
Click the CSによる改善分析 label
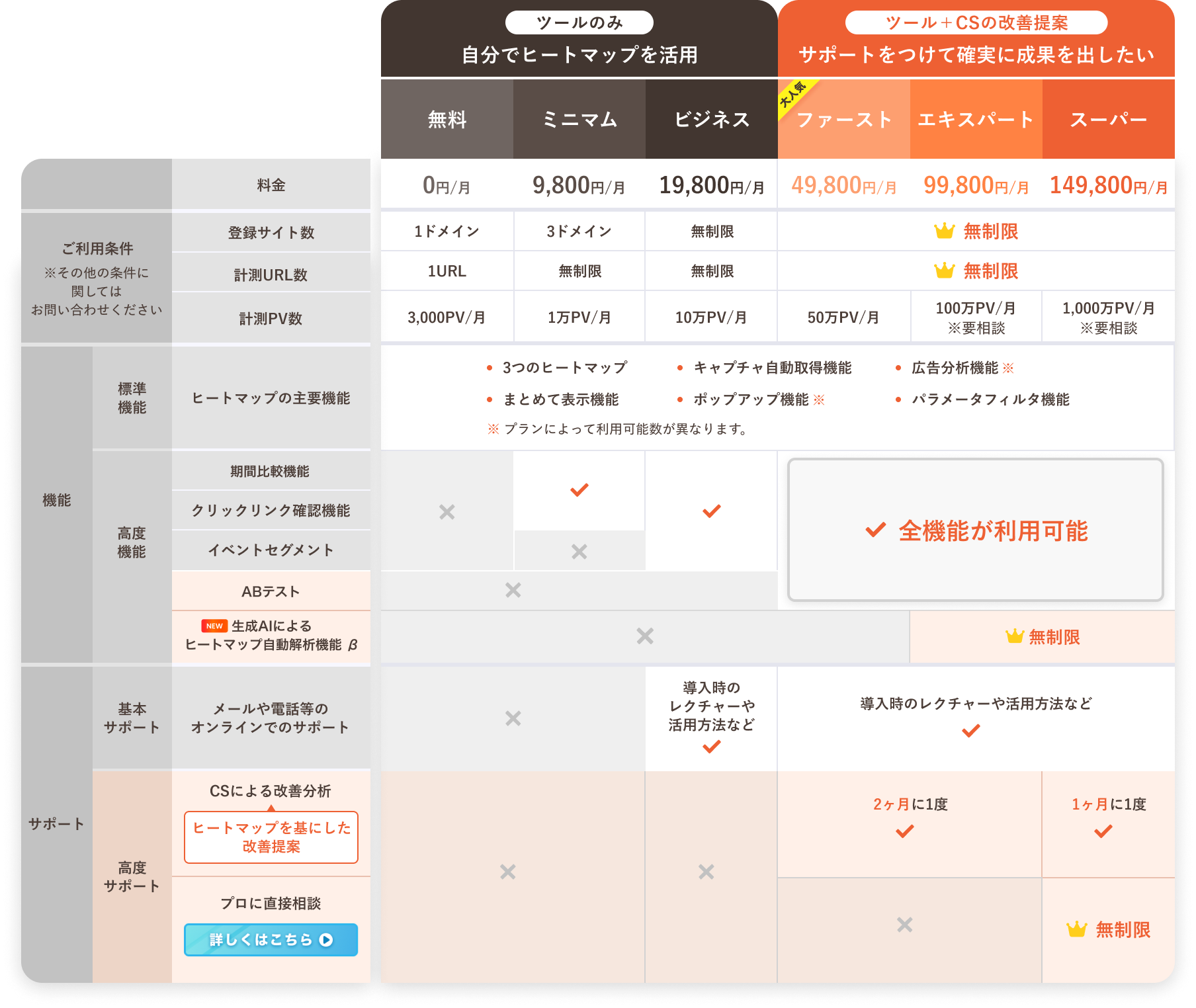click(x=271, y=791)
